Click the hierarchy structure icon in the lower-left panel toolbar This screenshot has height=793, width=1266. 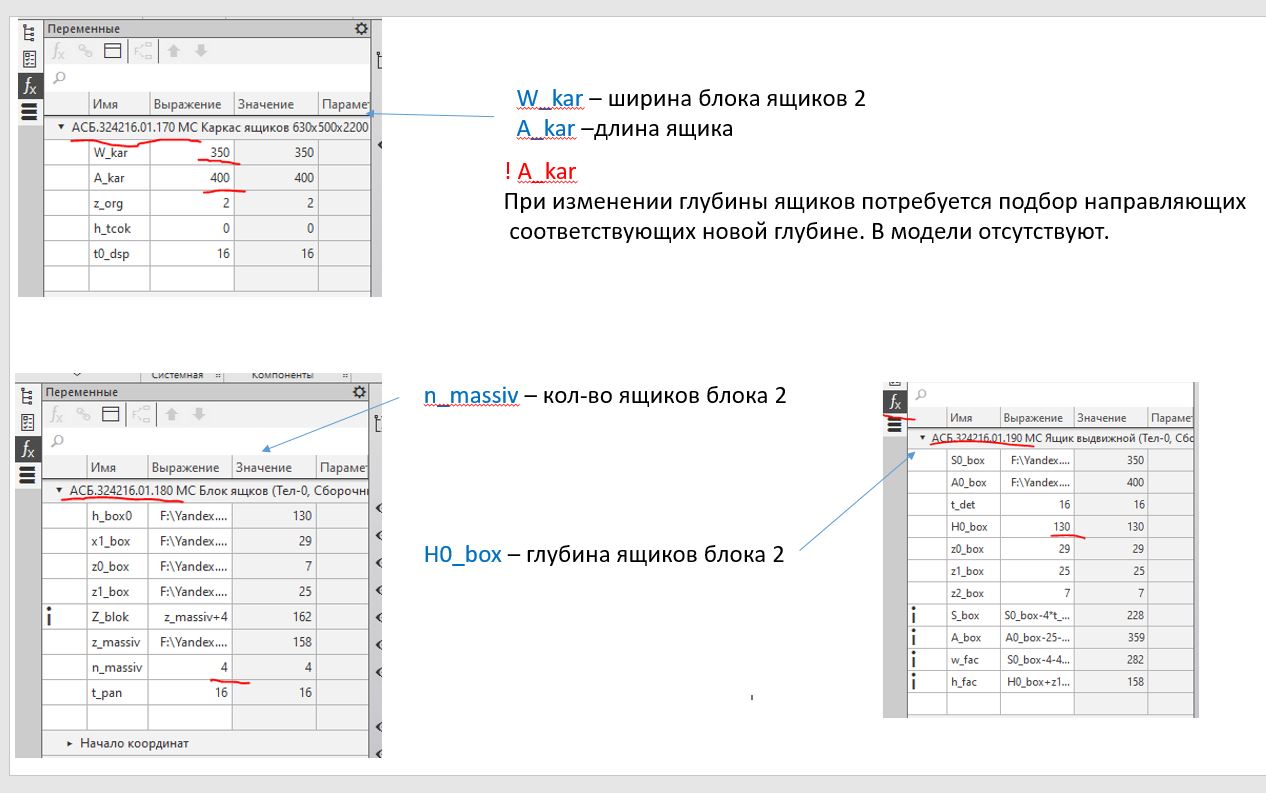tap(140, 414)
